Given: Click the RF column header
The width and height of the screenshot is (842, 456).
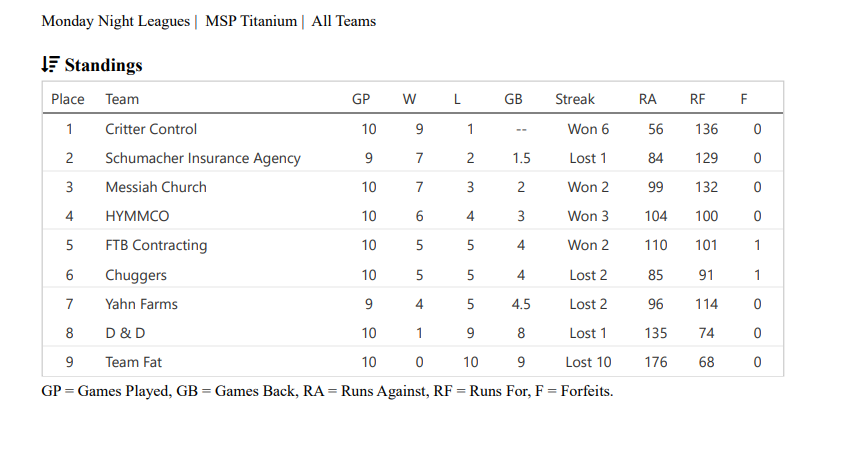Looking at the screenshot, I should pos(698,99).
